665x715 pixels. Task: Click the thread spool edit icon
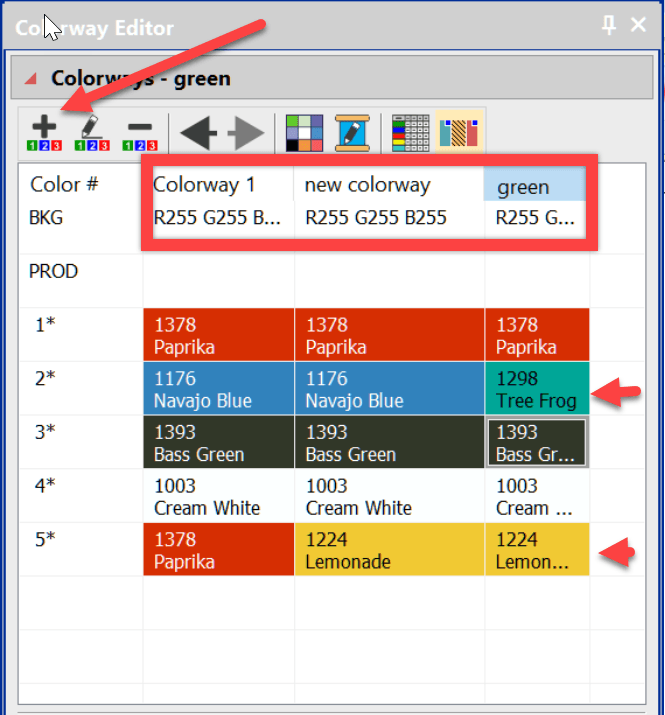pos(352,133)
